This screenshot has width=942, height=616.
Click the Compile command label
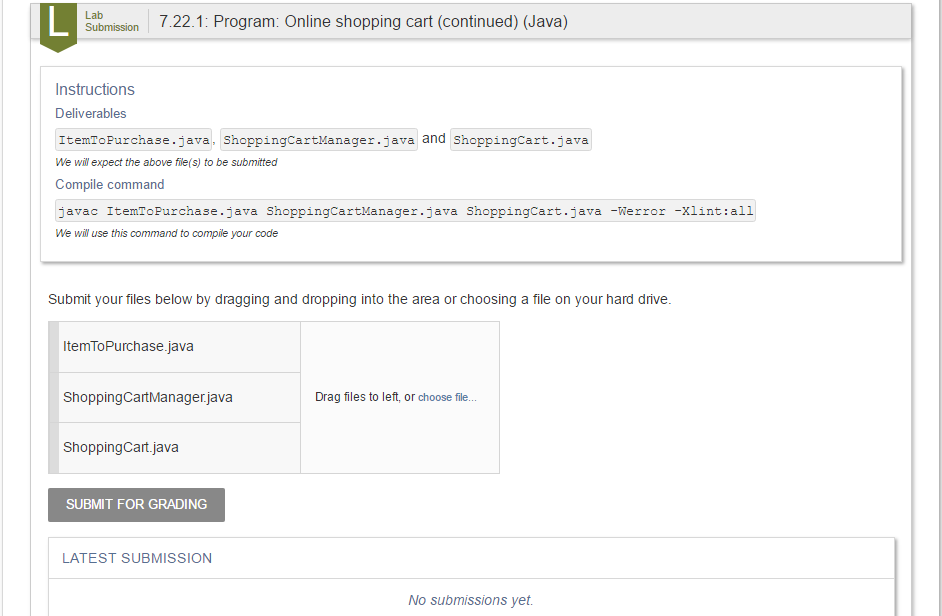click(x=109, y=184)
